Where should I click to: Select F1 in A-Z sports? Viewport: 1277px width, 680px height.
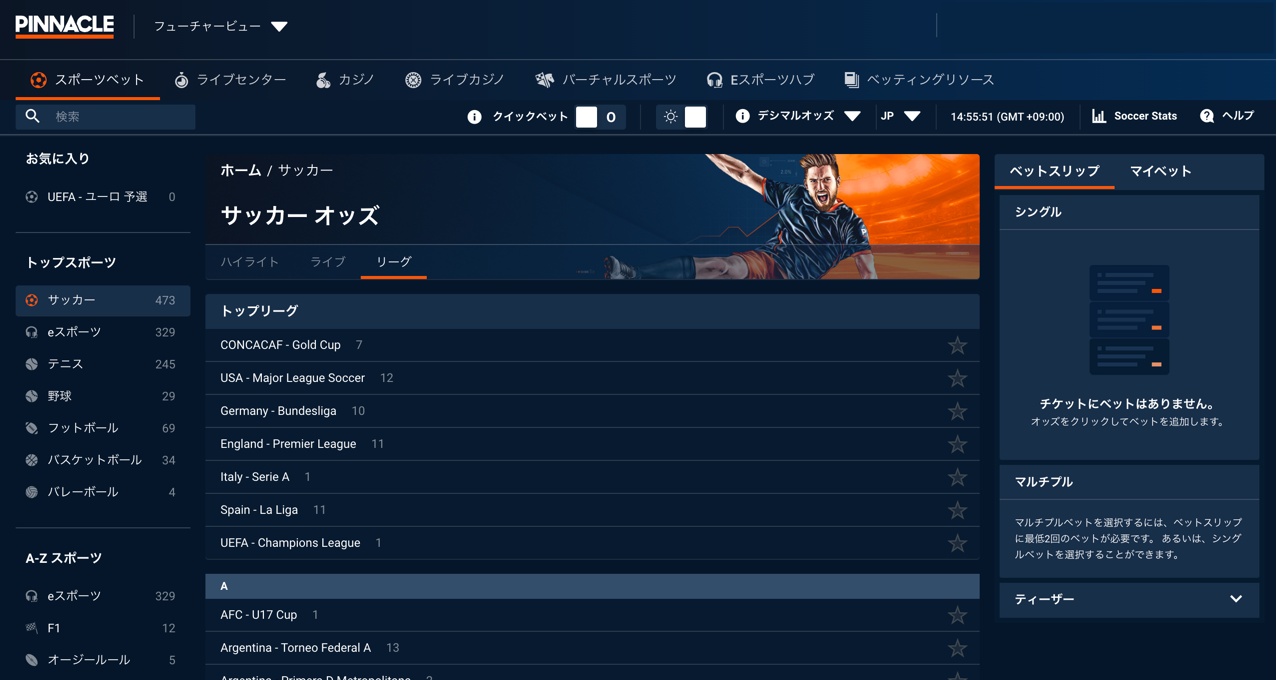point(102,628)
